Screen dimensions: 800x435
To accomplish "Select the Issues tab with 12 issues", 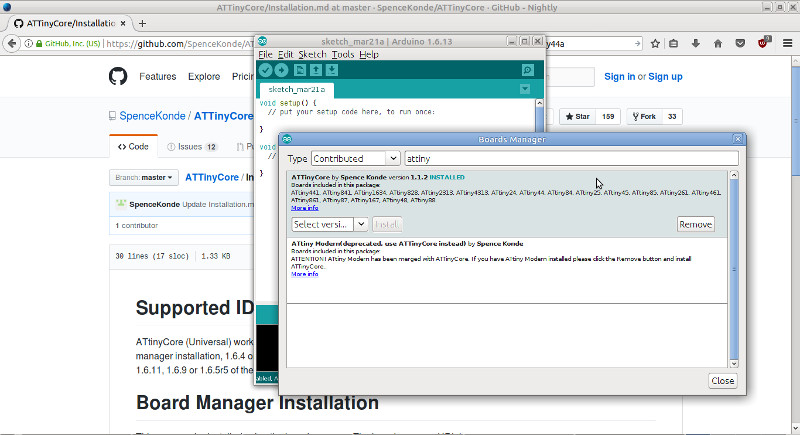I will [x=192, y=146].
